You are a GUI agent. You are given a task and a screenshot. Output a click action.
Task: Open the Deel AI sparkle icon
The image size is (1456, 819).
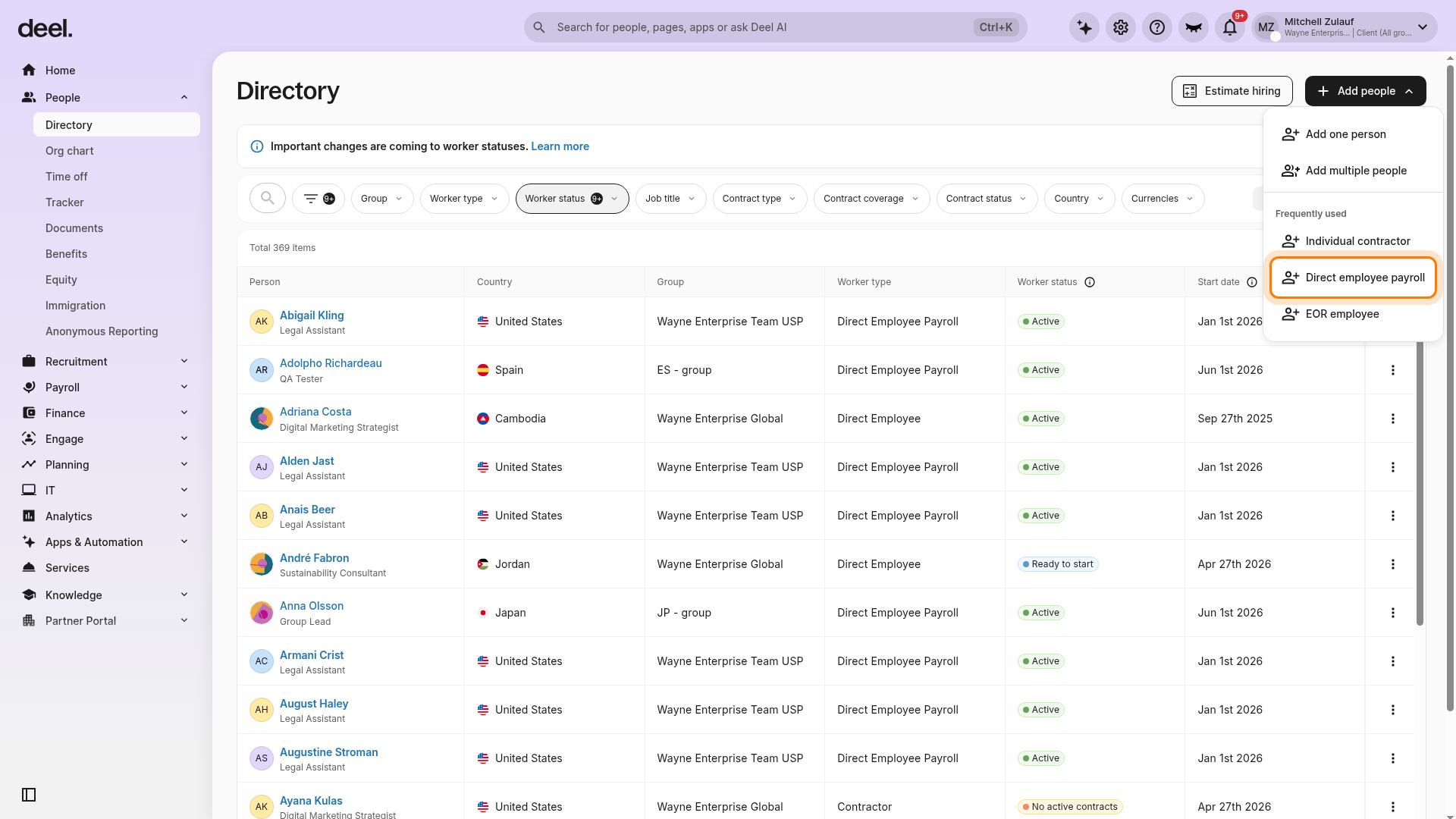coord(1084,27)
